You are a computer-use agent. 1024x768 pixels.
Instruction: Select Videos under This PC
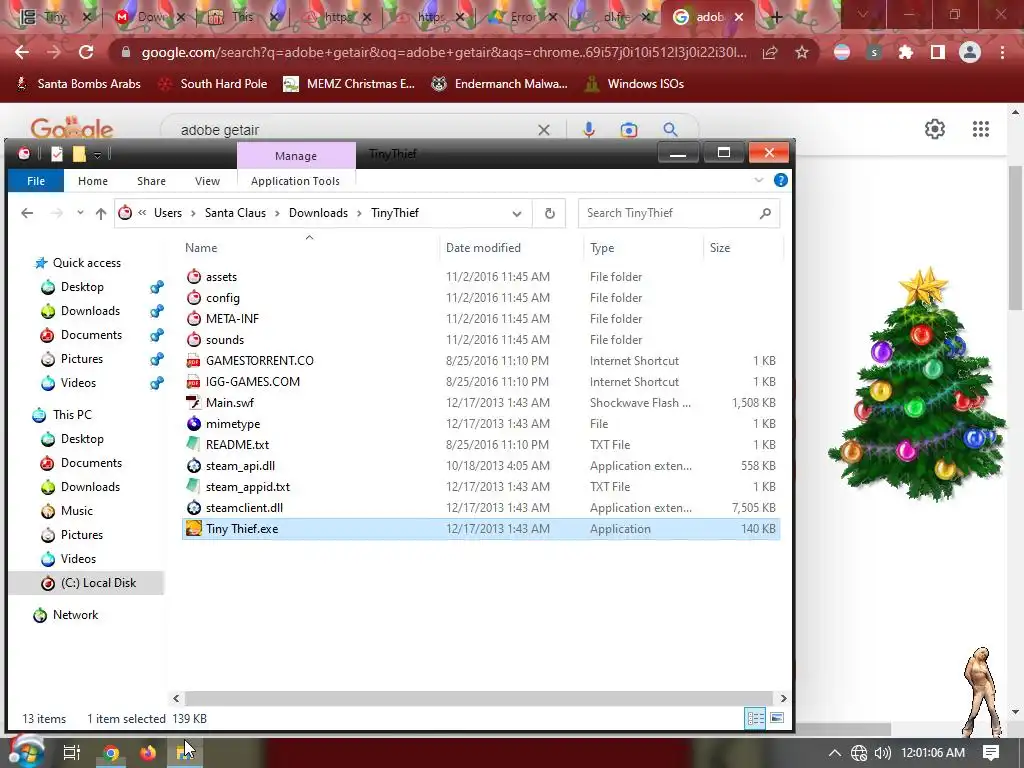[78, 558]
